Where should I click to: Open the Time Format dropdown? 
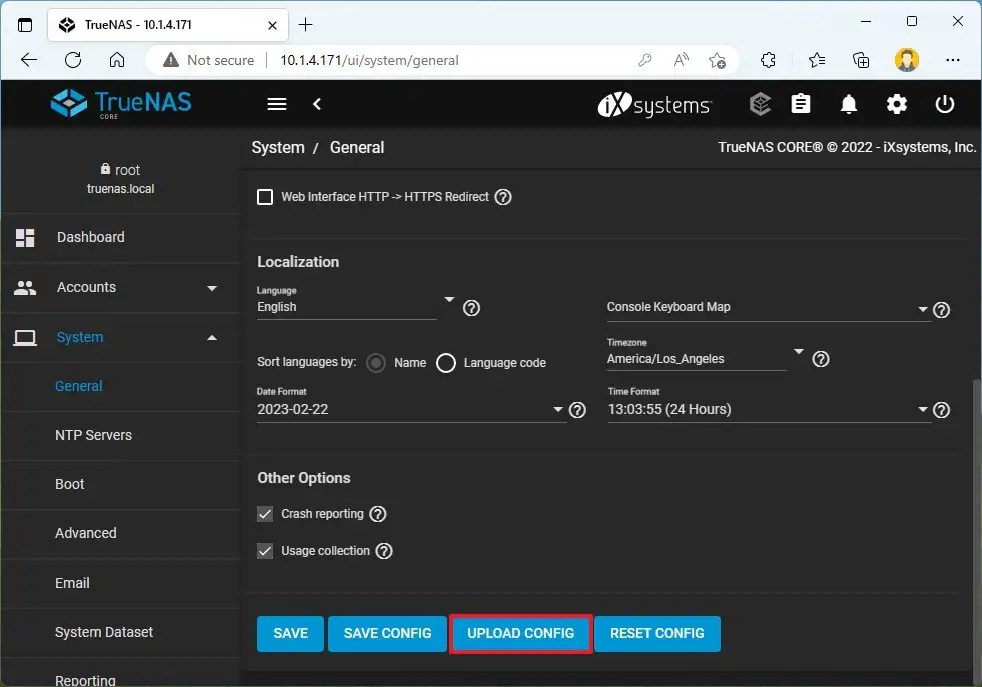point(922,409)
